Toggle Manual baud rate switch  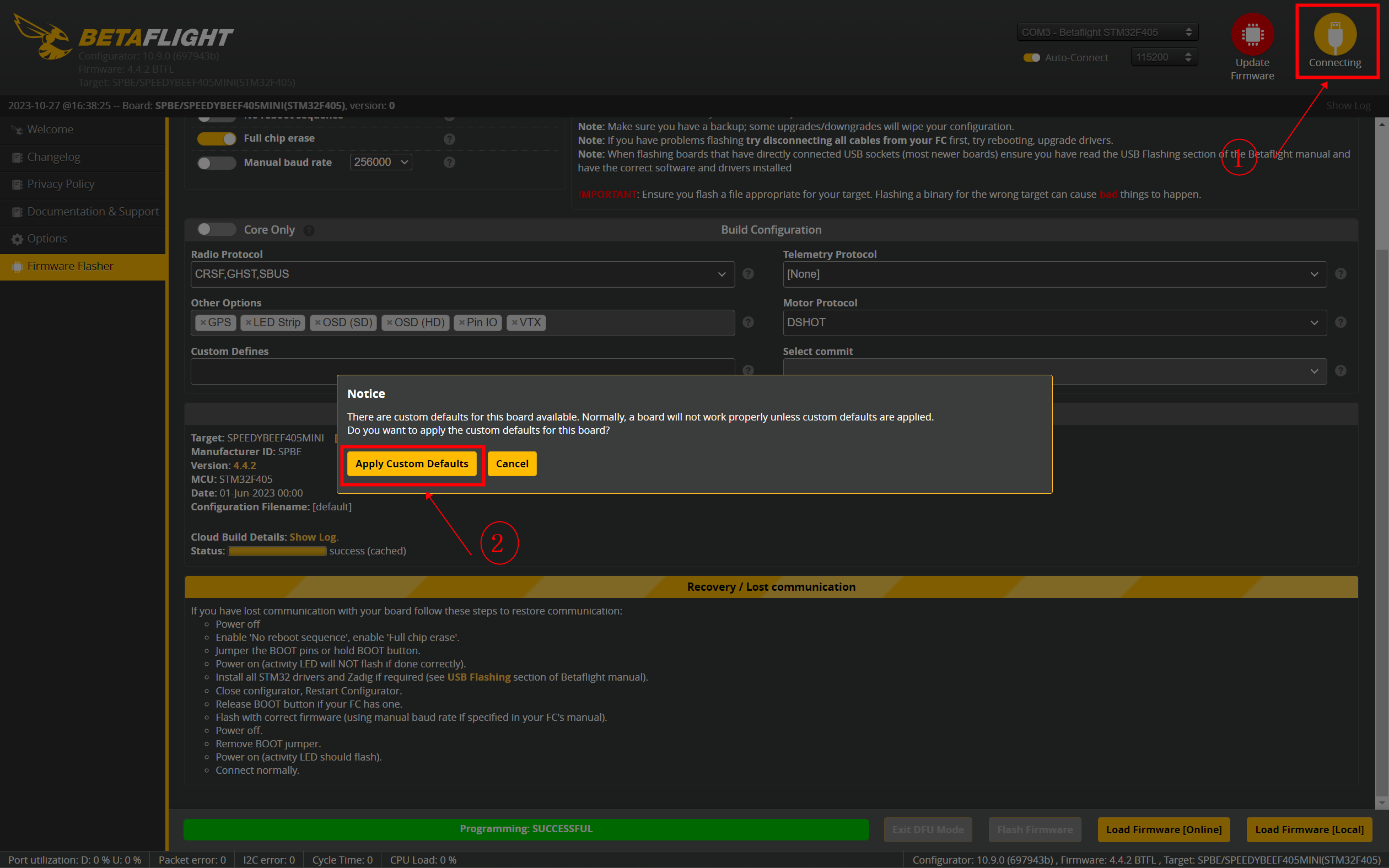click(x=217, y=163)
